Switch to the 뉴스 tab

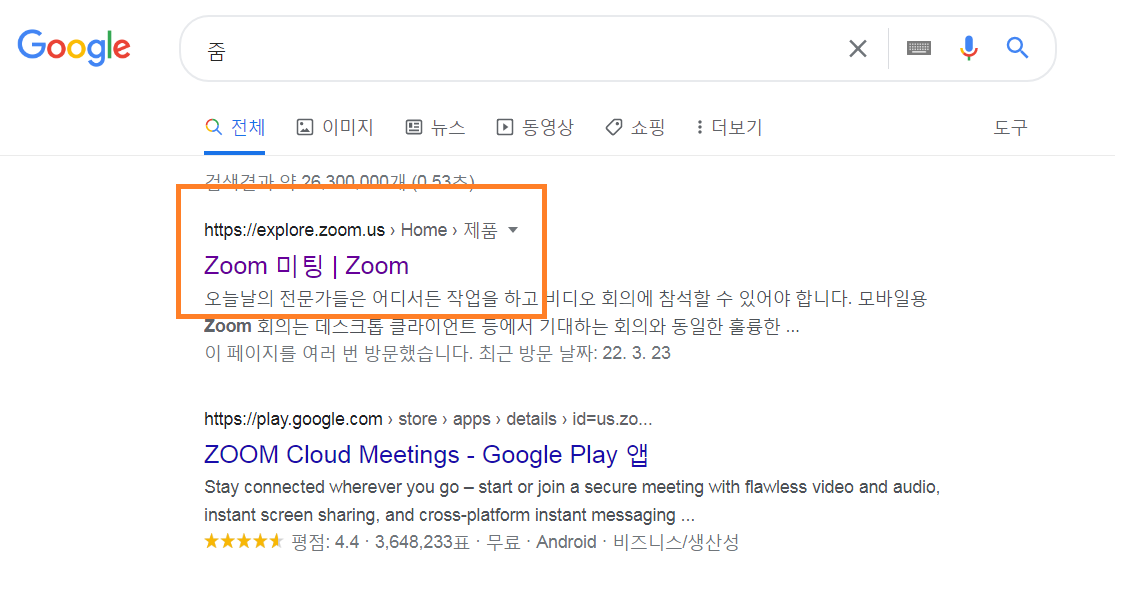[435, 128]
